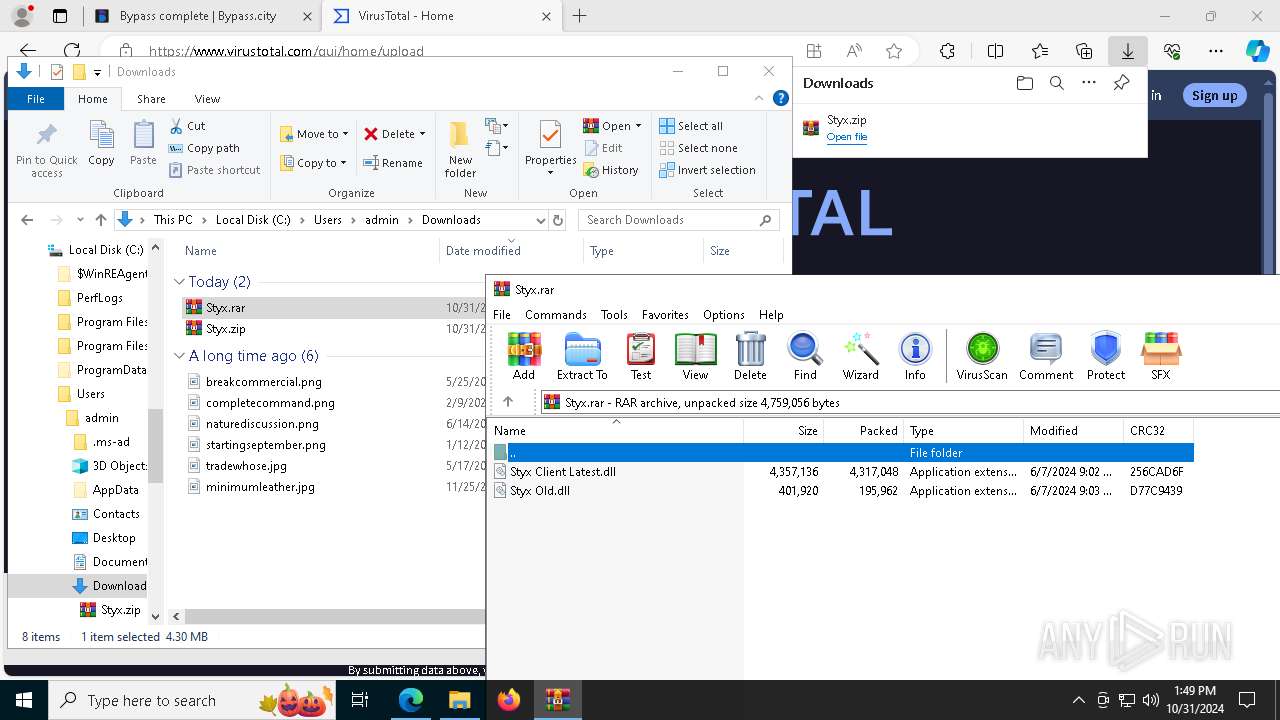Viewport: 1280px width, 720px height.
Task: Start VirusScan on the archive
Action: [982, 357]
